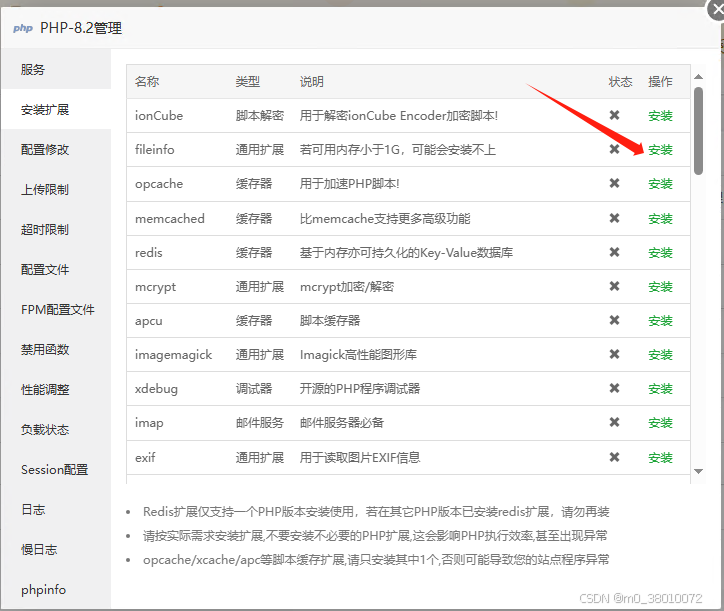Click memcached status X icon

point(614,218)
